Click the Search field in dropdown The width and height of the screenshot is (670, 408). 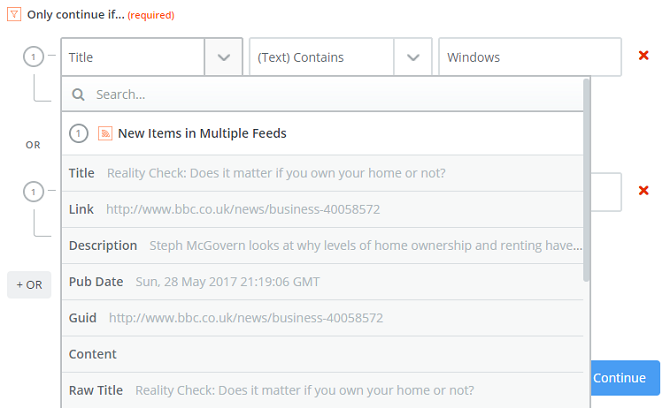tap(323, 94)
